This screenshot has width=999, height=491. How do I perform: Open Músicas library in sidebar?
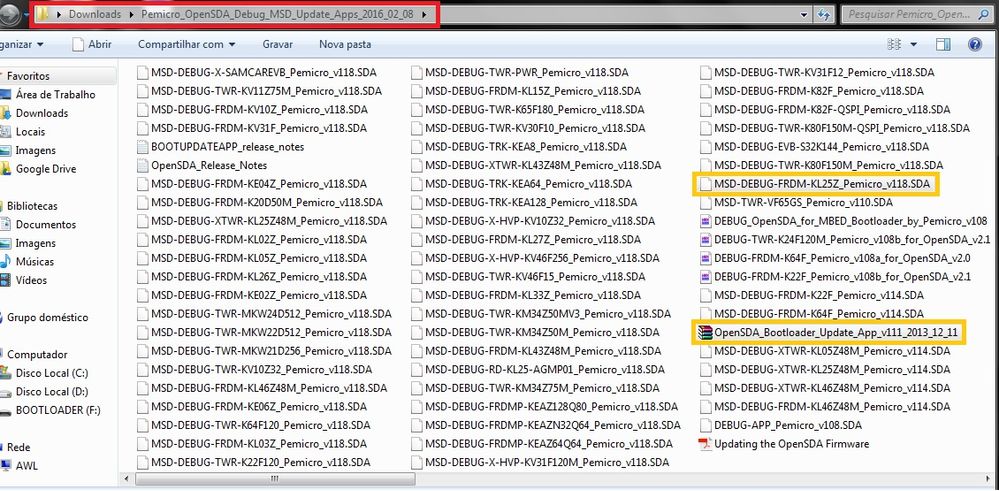34,261
